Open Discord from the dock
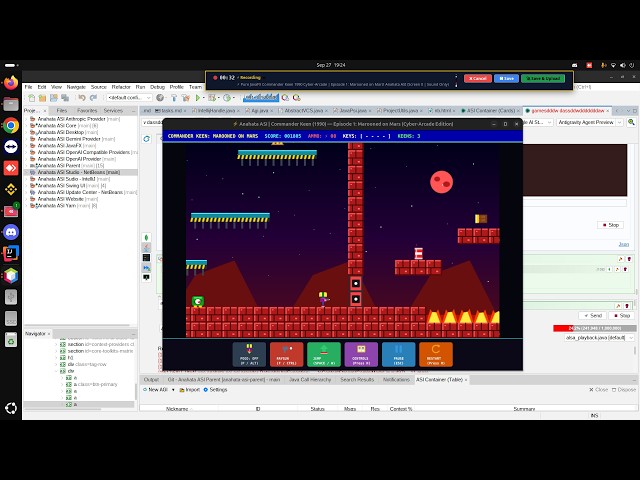Viewport: 640px width, 480px height. pyautogui.click(x=11, y=232)
